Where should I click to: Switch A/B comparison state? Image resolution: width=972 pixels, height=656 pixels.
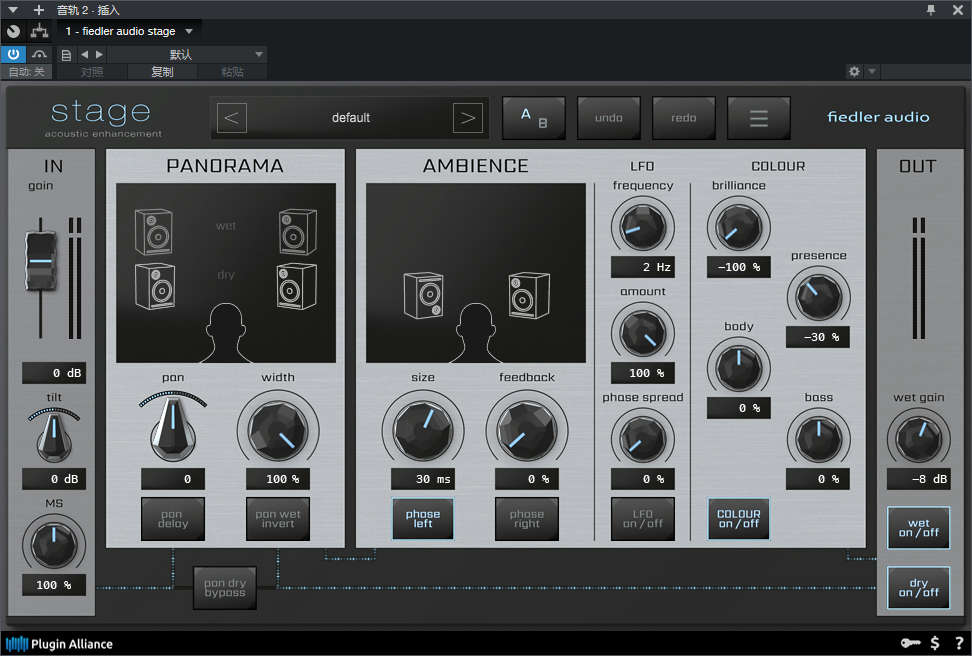(x=534, y=118)
